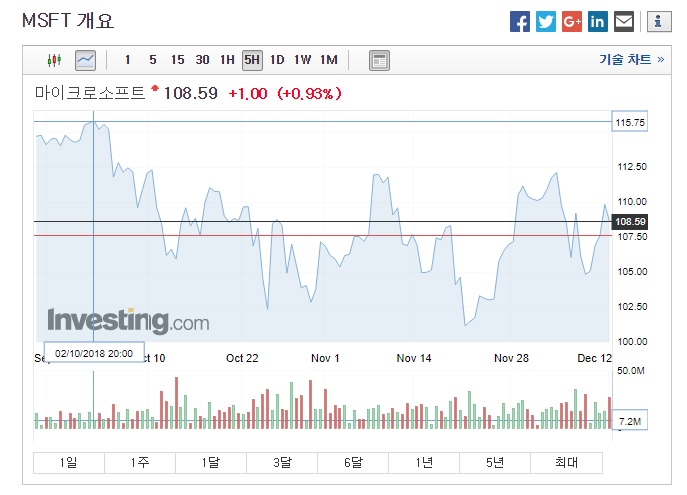Click the (+0.93%) percent change

[309, 94]
